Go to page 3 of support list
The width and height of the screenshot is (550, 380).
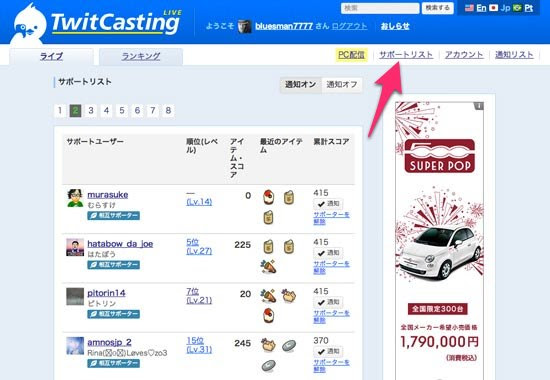pos(91,111)
